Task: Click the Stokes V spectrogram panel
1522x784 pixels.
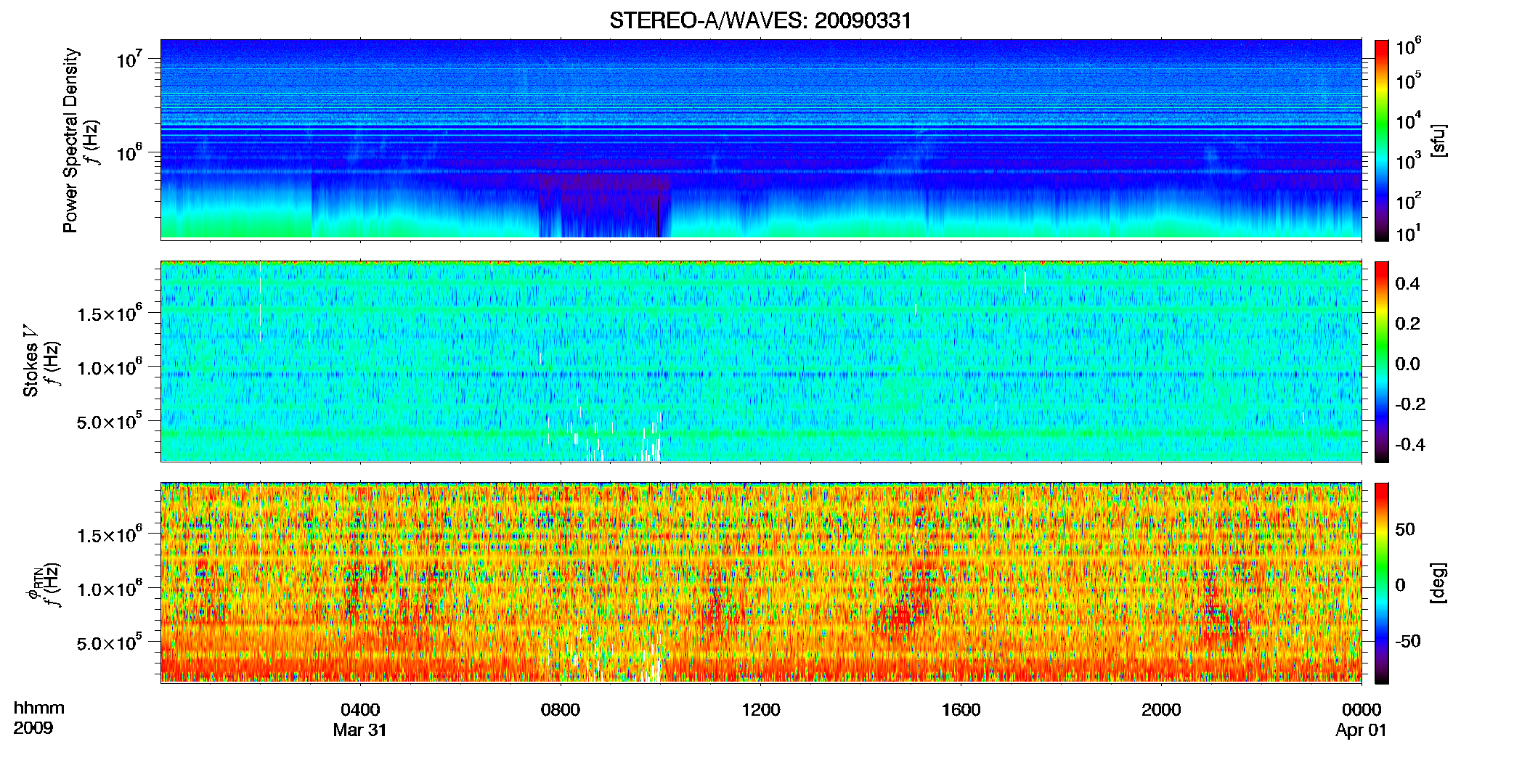Action: 761,361
